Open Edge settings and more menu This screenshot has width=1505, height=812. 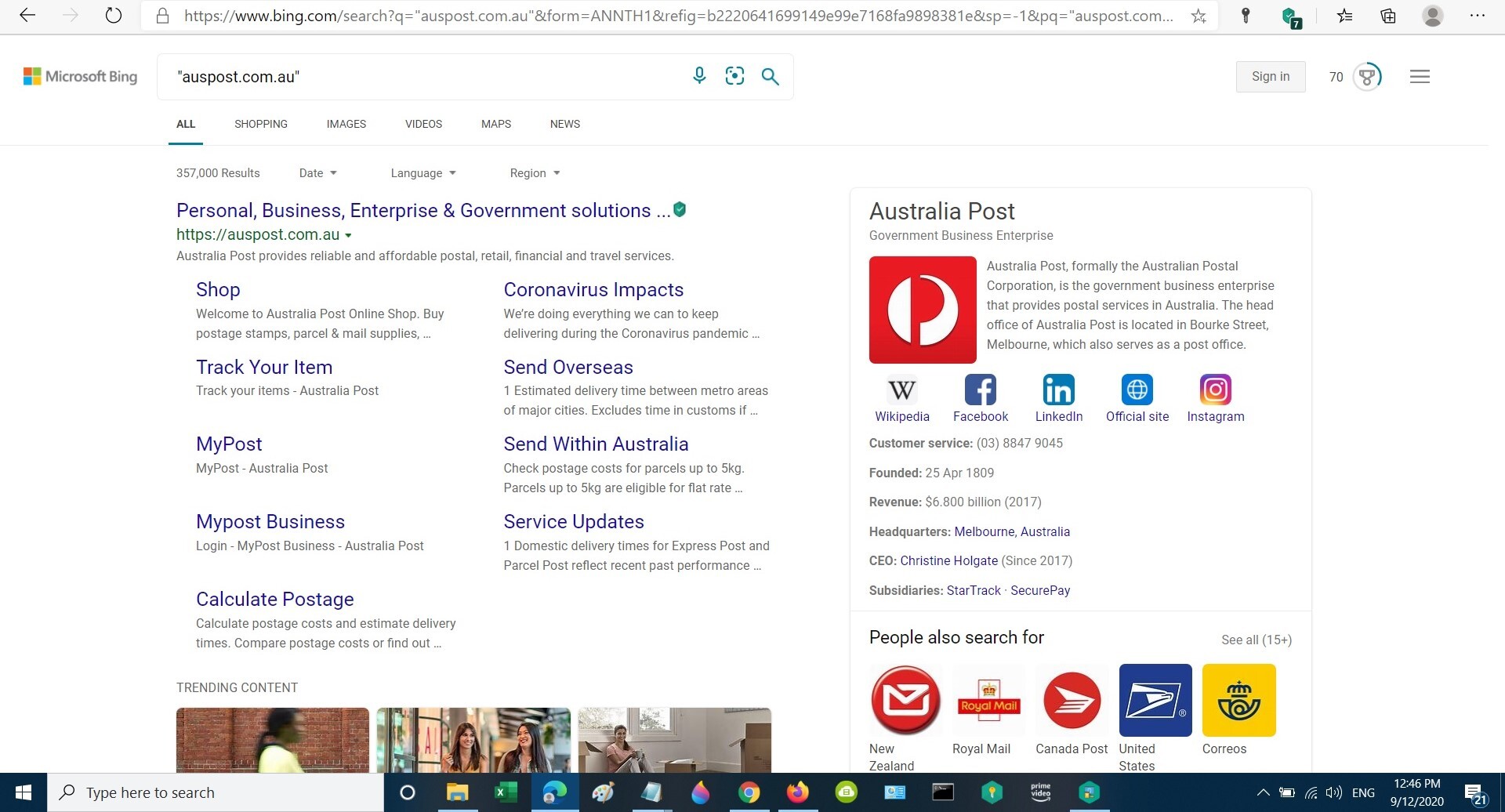point(1478,16)
